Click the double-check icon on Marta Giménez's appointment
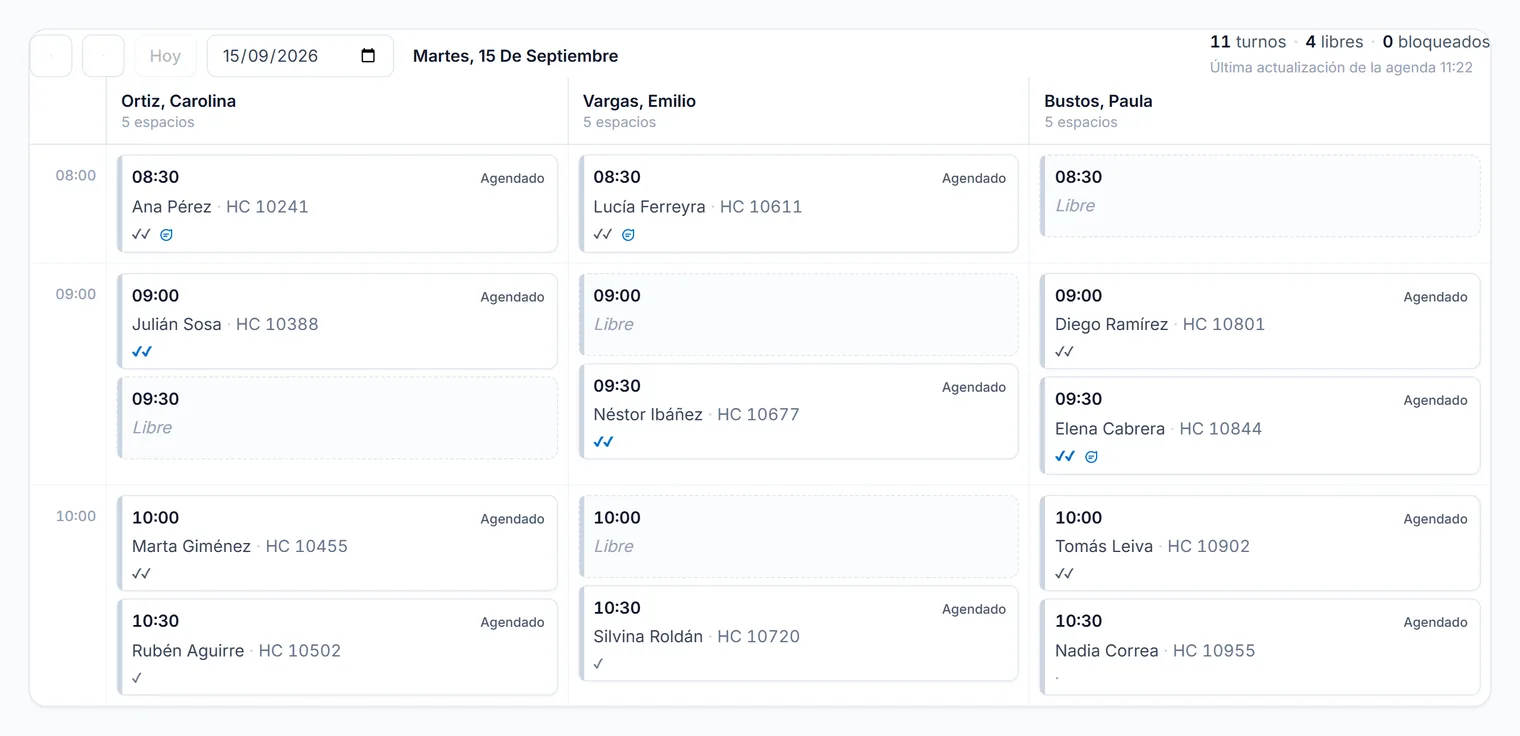 (141, 574)
